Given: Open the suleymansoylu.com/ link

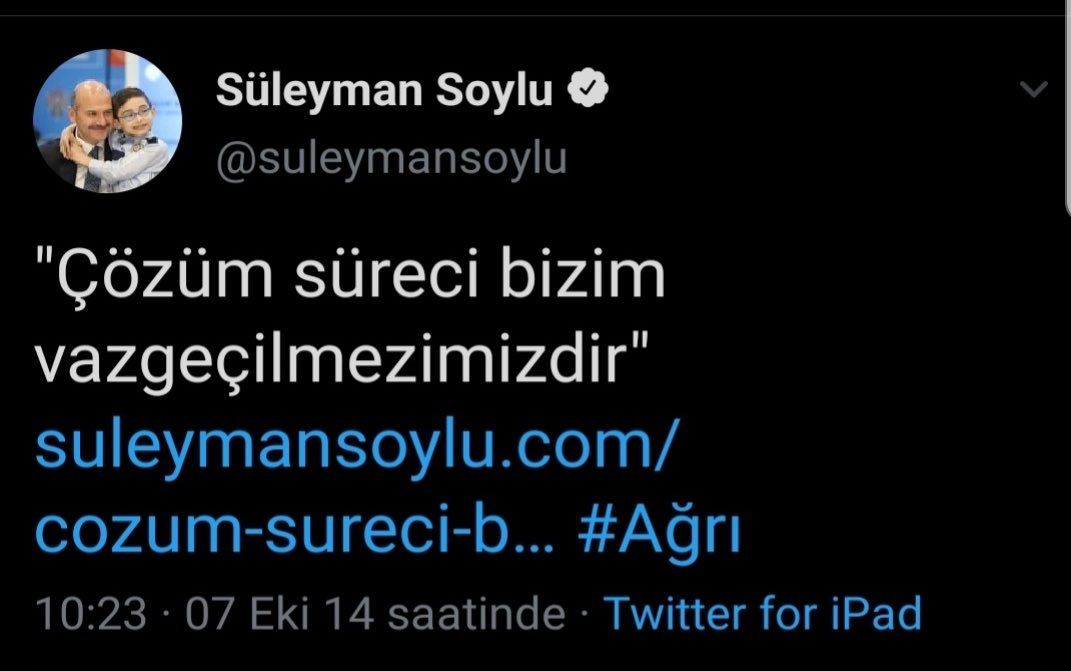Looking at the screenshot, I should coord(357,447).
